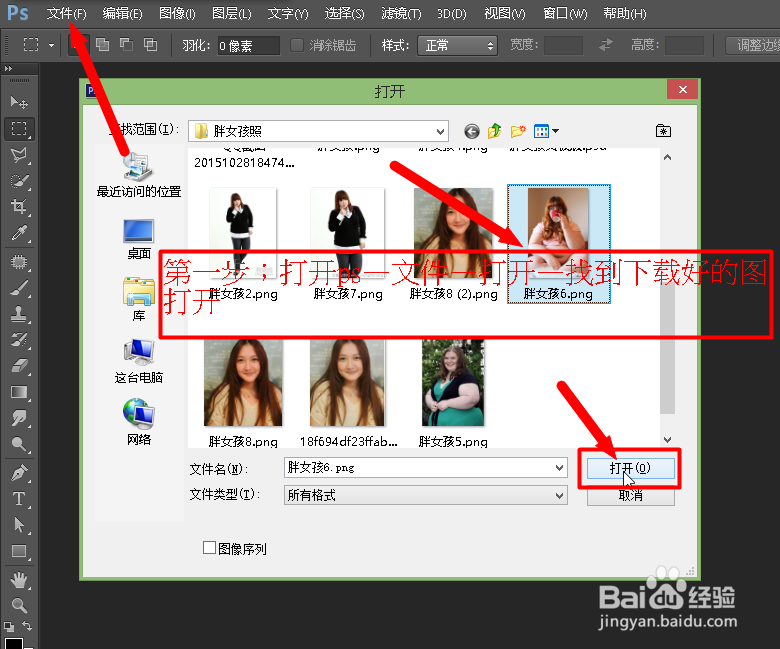This screenshot has width=780, height=649.
Task: Select the Eyedropper tool
Action: [x=19, y=232]
